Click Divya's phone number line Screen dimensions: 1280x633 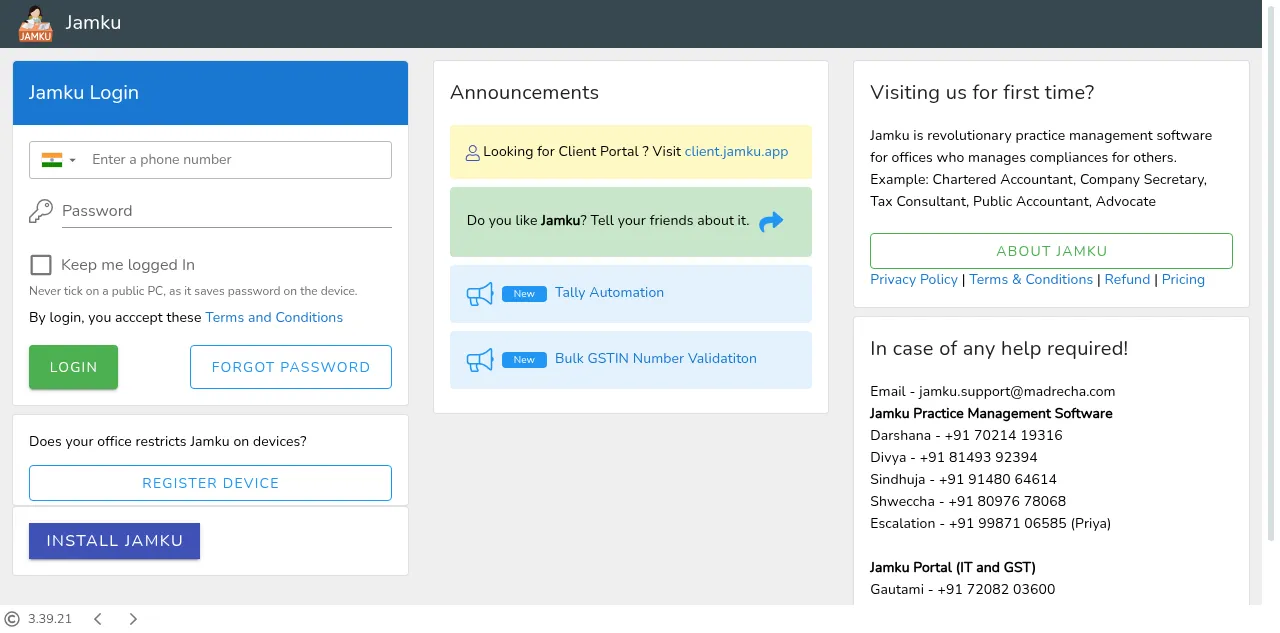coord(954,457)
